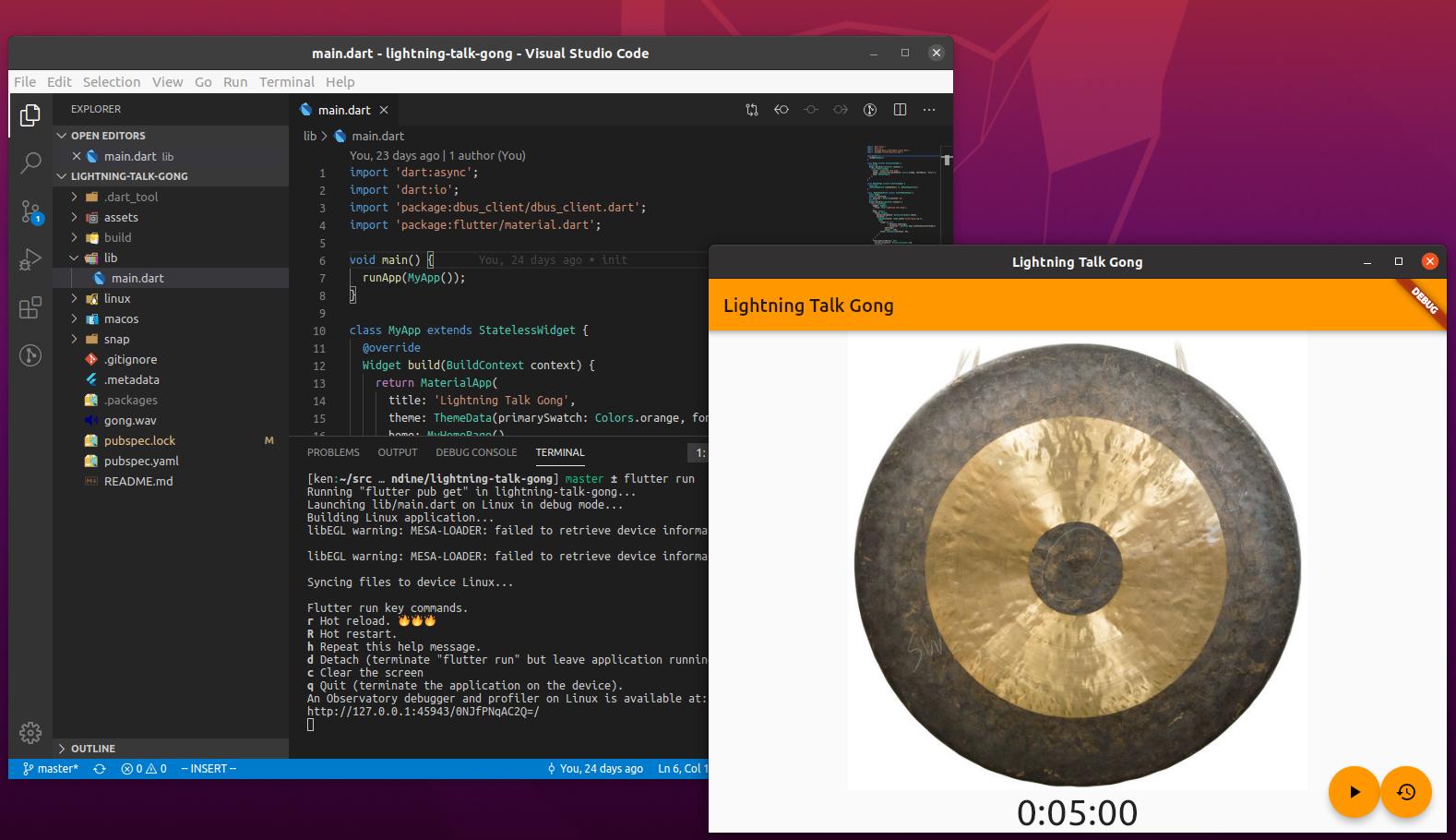The image size is (1456, 840).
Task: Reset the timer with restore button
Action: pyautogui.click(x=1406, y=792)
